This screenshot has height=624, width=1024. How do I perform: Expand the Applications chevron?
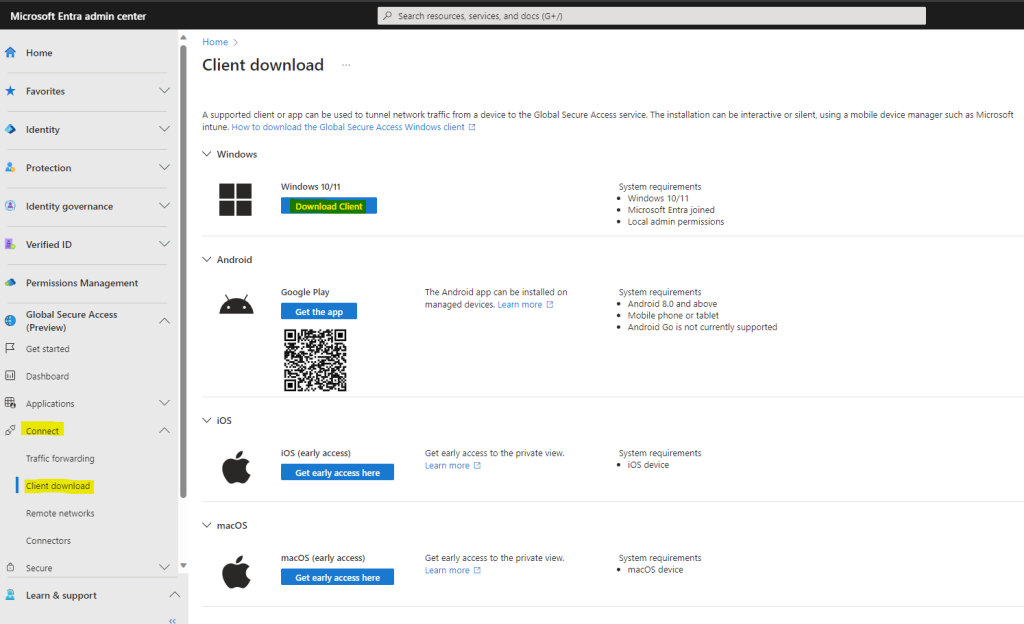pos(165,403)
